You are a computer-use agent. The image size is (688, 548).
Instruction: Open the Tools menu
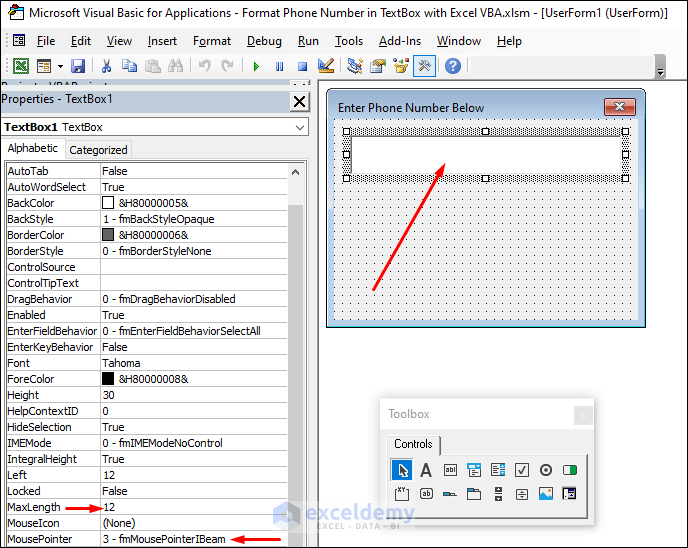[349, 41]
